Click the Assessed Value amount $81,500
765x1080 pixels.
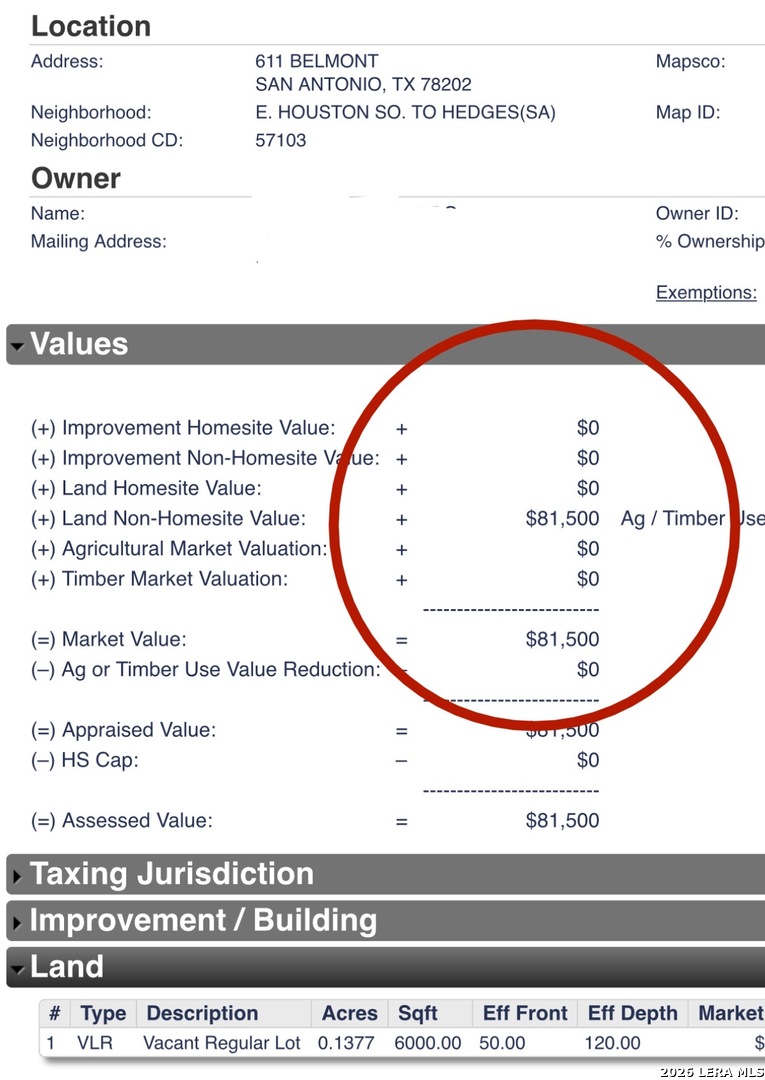click(x=562, y=822)
